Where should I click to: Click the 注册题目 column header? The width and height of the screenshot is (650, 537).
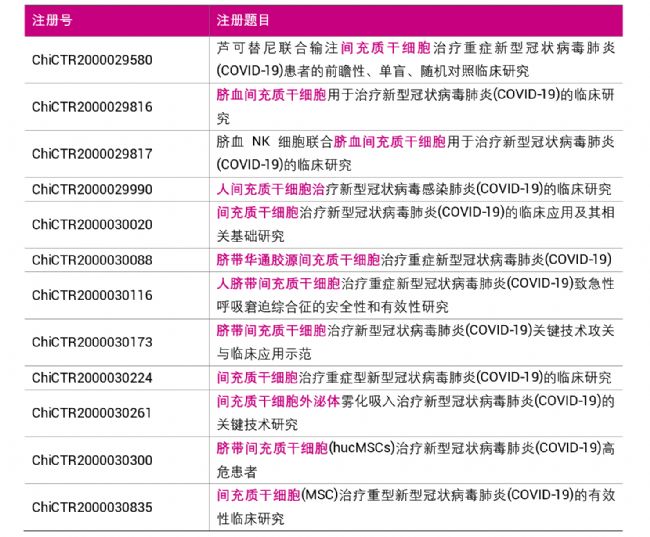coord(243,20)
